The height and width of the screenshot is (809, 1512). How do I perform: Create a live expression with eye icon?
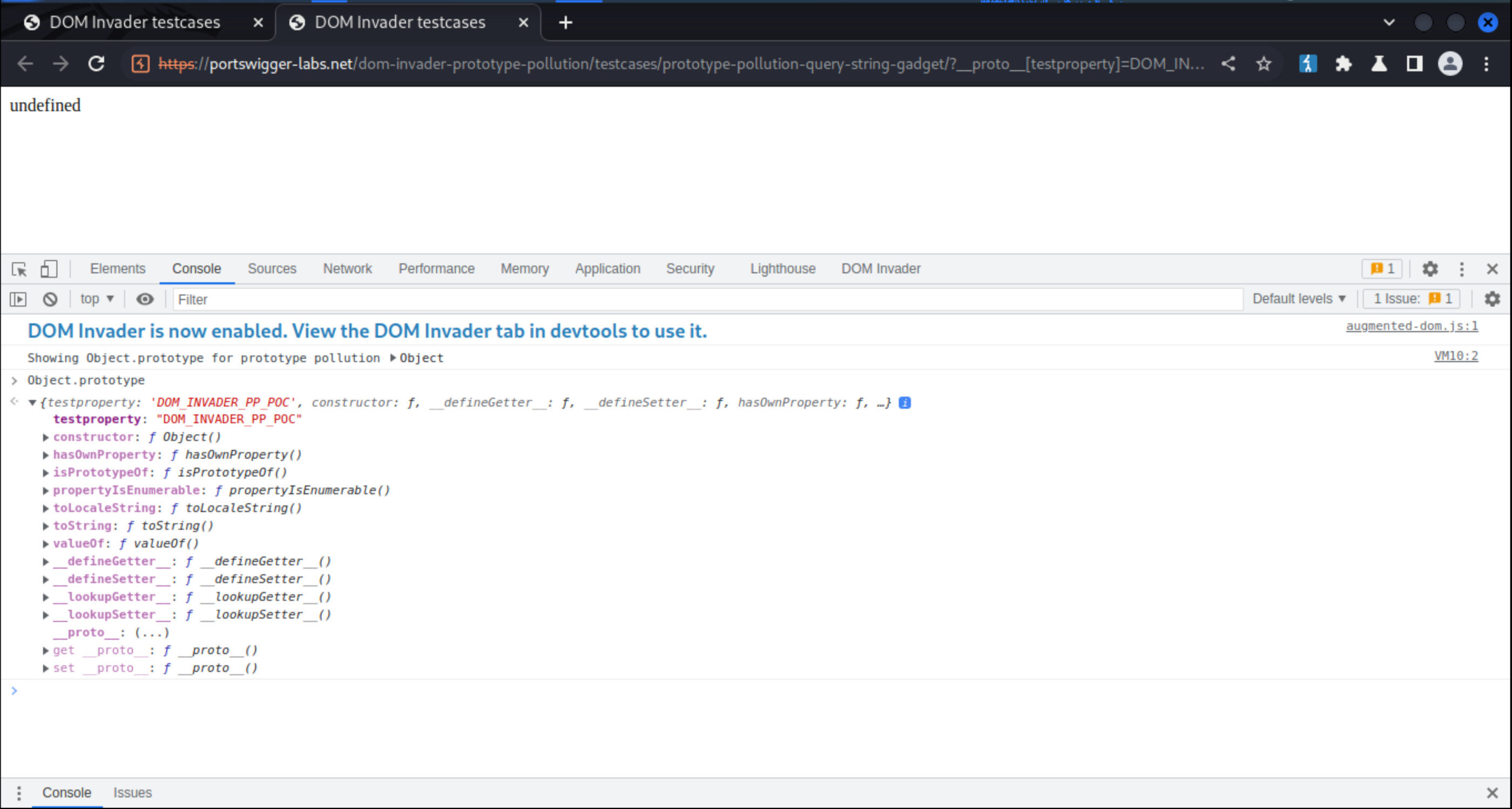145,299
